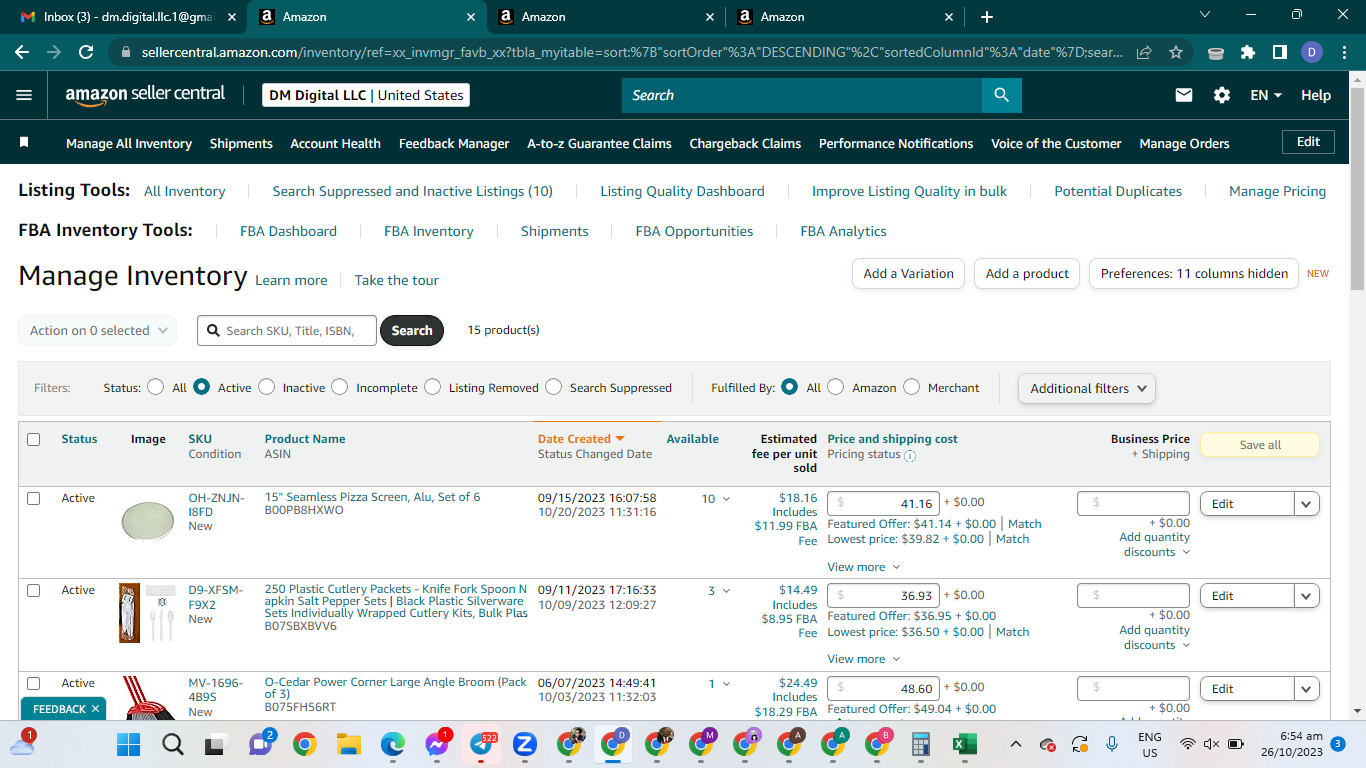
Task: Click the Take the tour link
Action: click(x=396, y=280)
